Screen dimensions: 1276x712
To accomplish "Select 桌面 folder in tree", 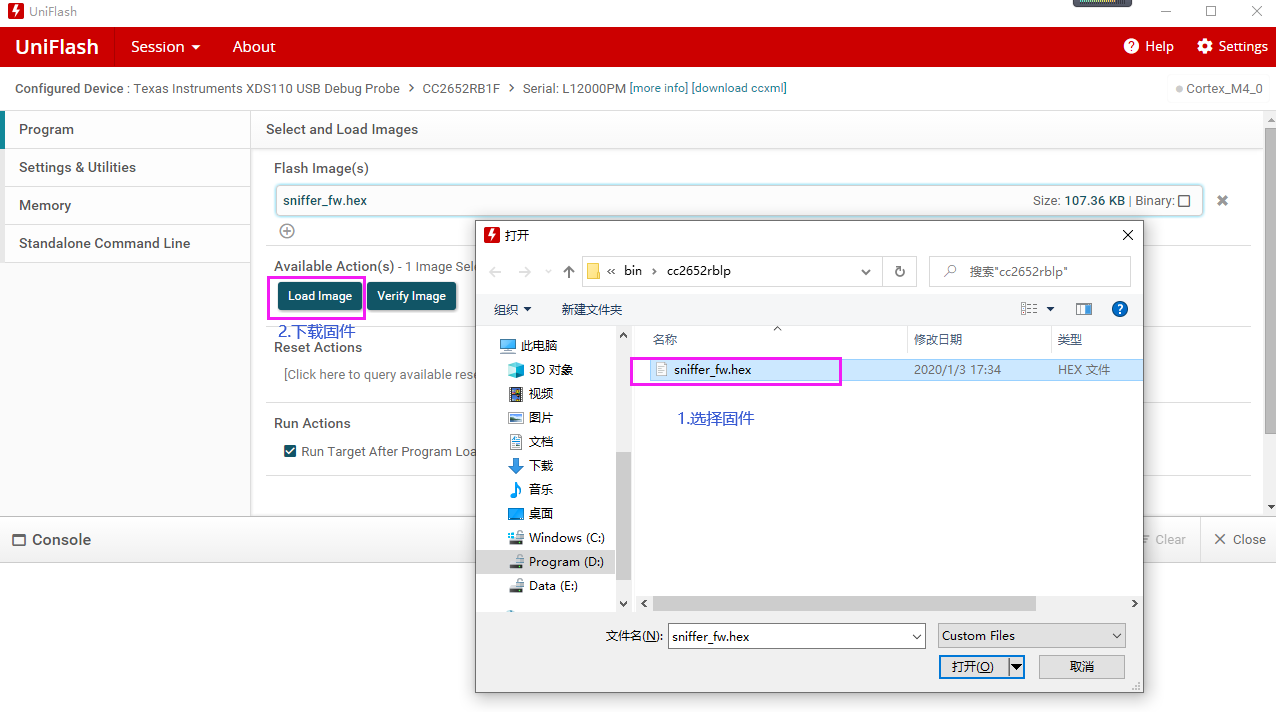I will [541, 514].
